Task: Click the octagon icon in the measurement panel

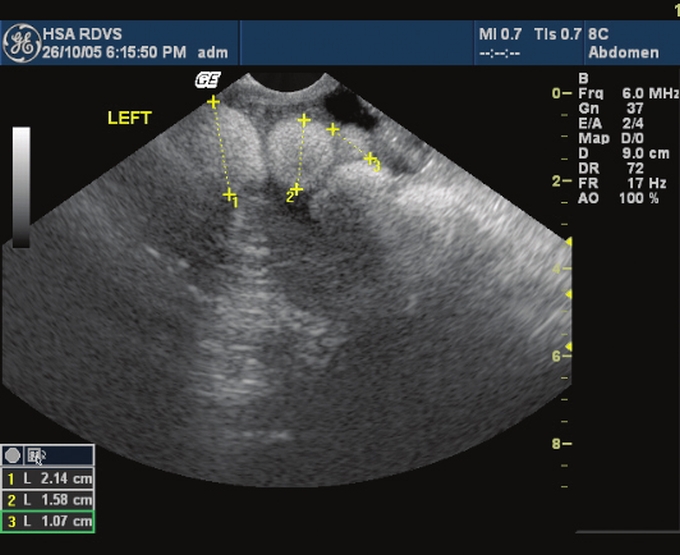Action: click(12, 456)
